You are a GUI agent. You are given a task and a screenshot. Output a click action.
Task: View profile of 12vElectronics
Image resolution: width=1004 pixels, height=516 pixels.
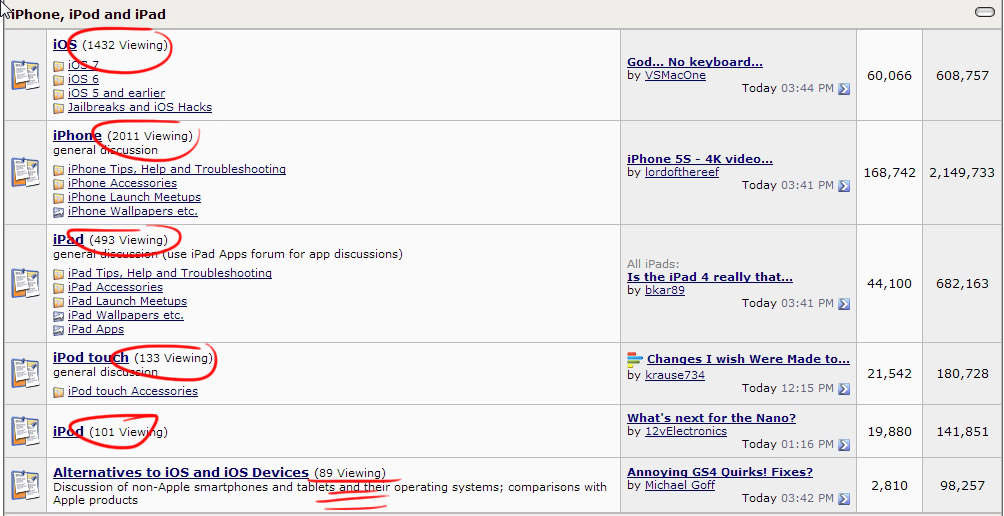coord(686,431)
